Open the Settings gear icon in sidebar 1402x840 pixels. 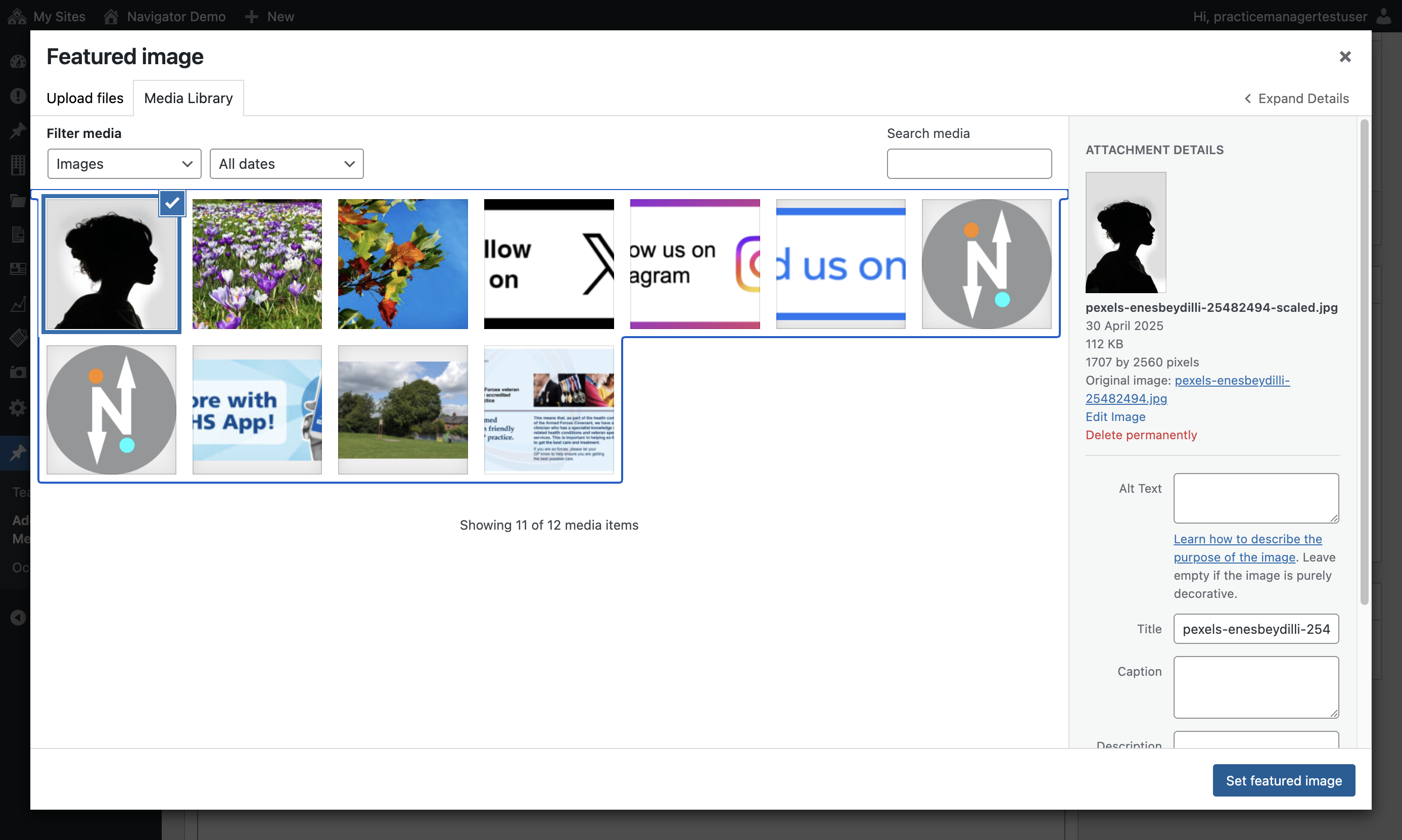tap(18, 407)
